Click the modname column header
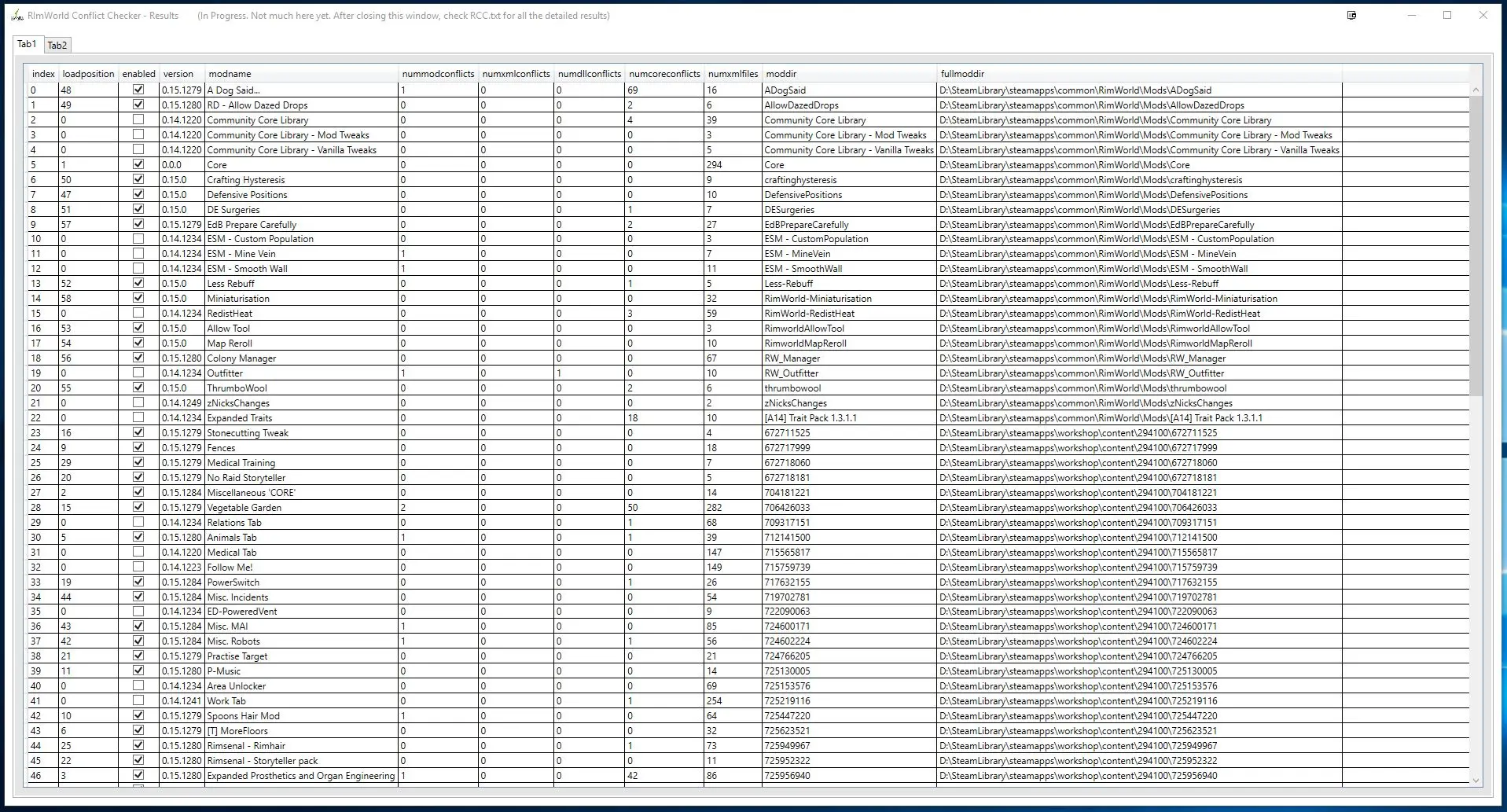The height and width of the screenshot is (812, 1507). (x=302, y=74)
